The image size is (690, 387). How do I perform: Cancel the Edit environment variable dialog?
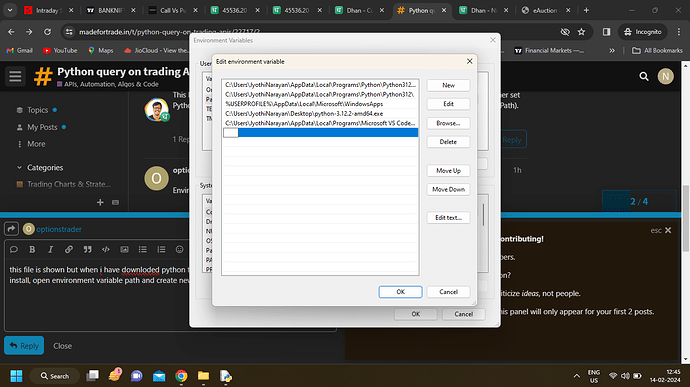point(448,292)
